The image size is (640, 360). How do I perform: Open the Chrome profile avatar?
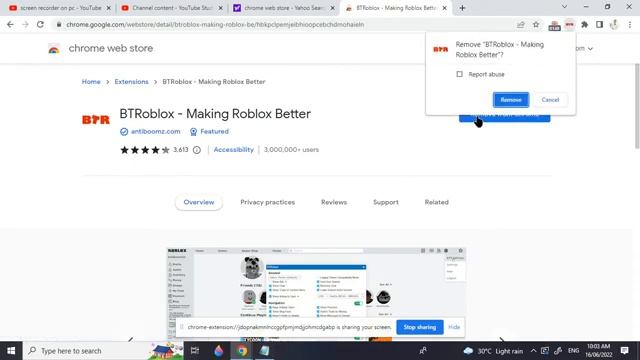(614, 24)
